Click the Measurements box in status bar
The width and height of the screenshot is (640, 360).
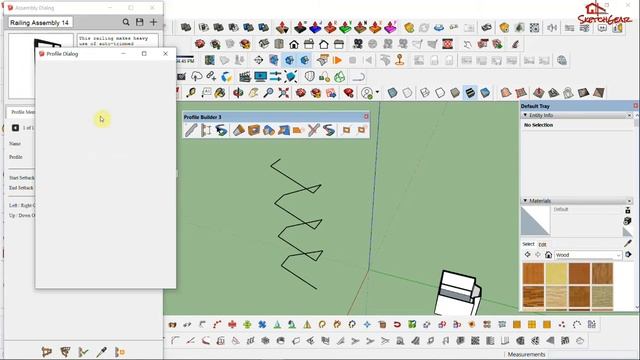tap(526, 354)
